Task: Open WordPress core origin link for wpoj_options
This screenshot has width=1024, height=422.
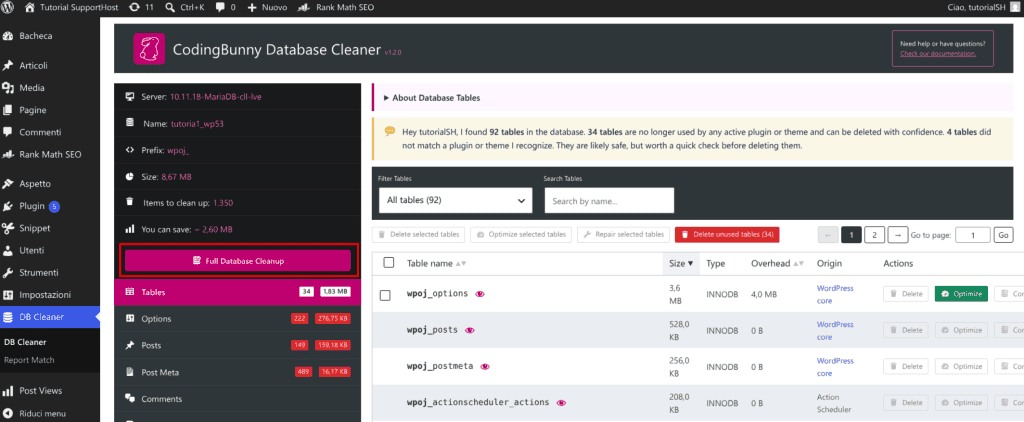Action: 835,294
